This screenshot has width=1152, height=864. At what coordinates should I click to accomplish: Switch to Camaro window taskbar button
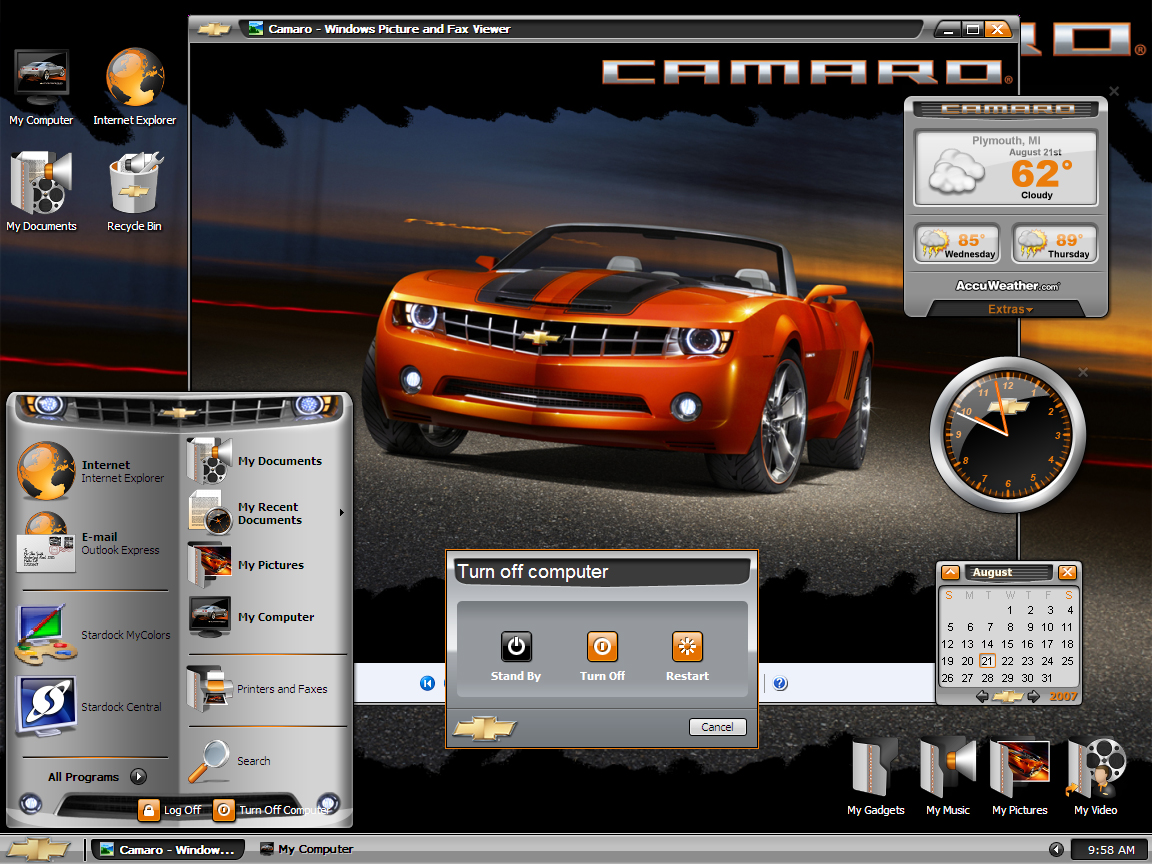pyautogui.click(x=168, y=849)
